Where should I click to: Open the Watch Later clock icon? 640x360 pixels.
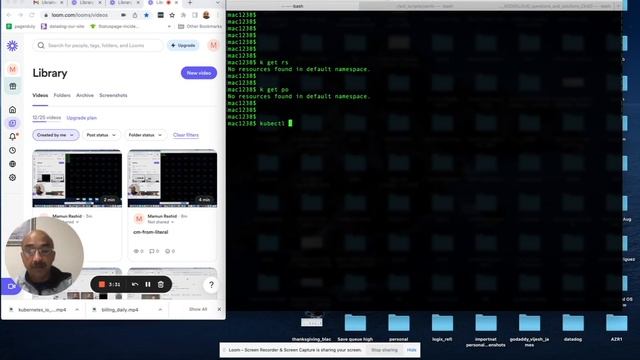(13, 150)
